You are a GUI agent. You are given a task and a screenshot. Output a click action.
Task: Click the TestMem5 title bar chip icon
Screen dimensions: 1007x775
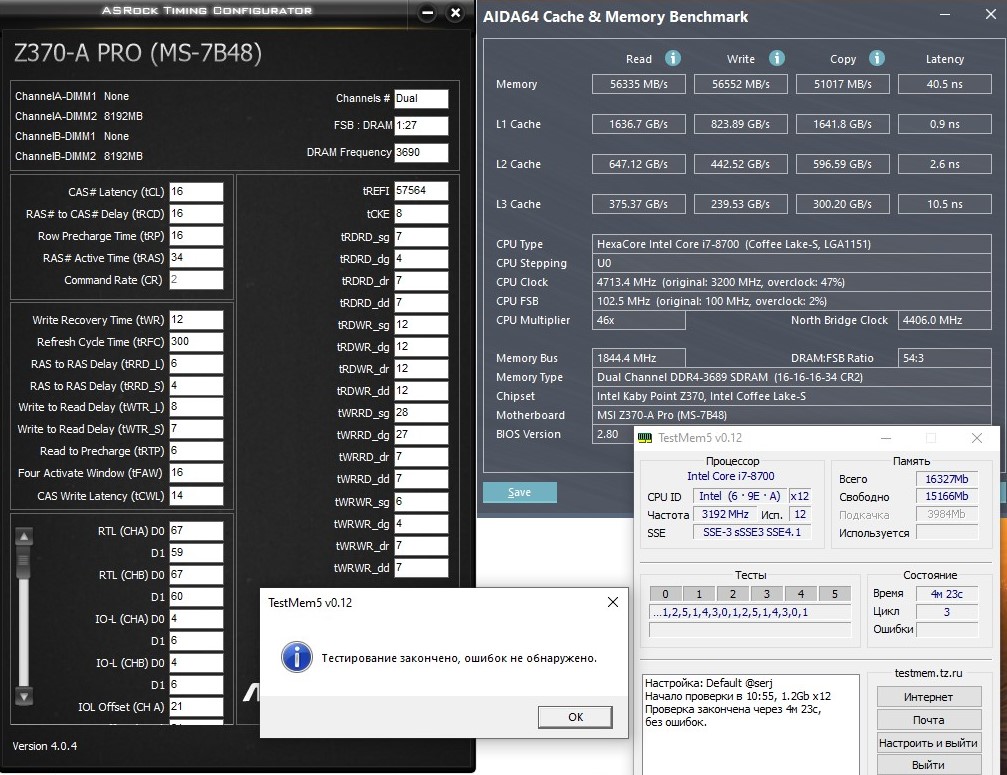[x=644, y=438]
